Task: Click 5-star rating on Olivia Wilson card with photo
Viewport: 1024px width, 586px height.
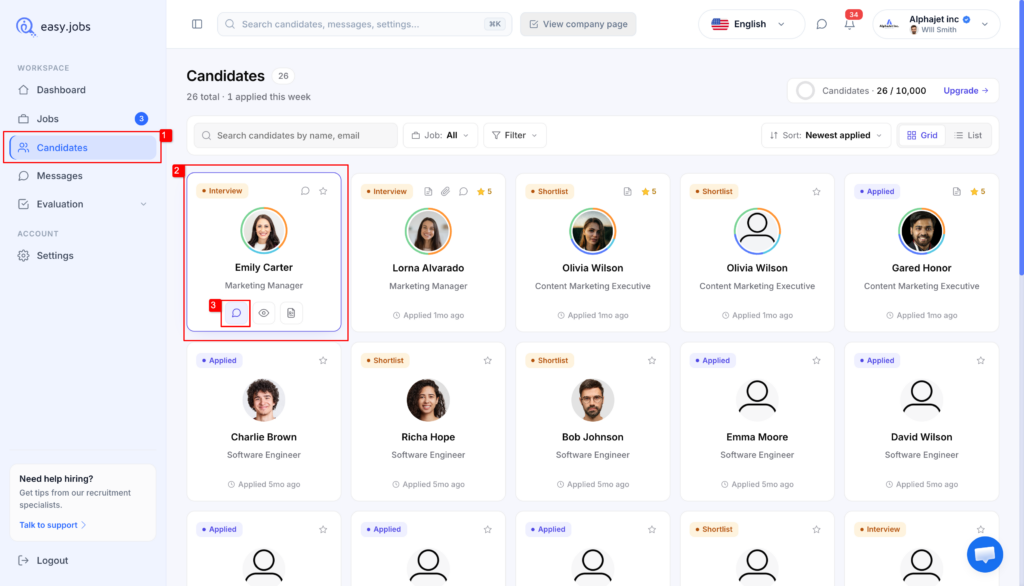Action: point(649,191)
